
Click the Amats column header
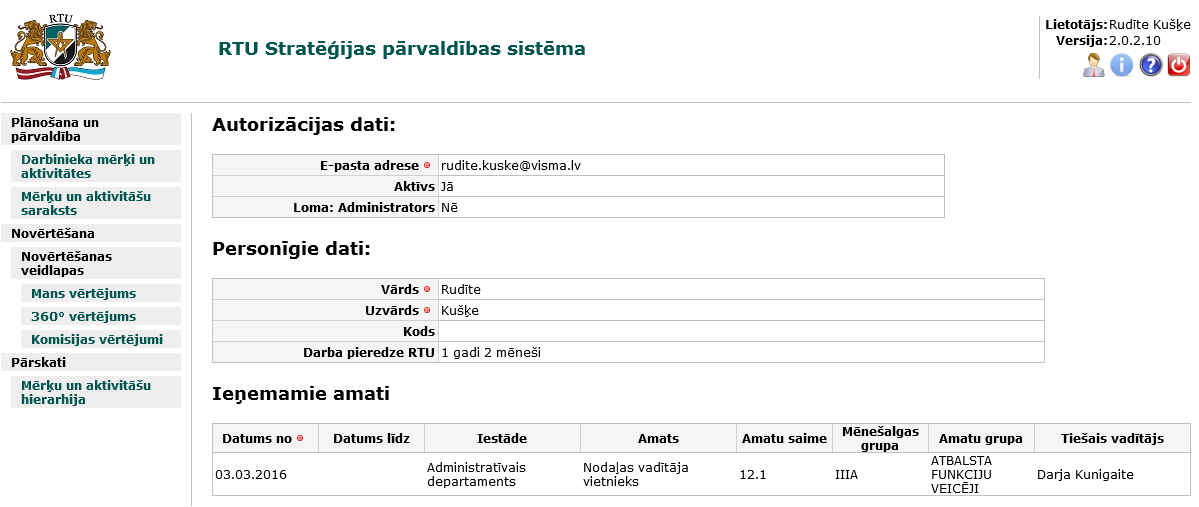pyautogui.click(x=658, y=438)
